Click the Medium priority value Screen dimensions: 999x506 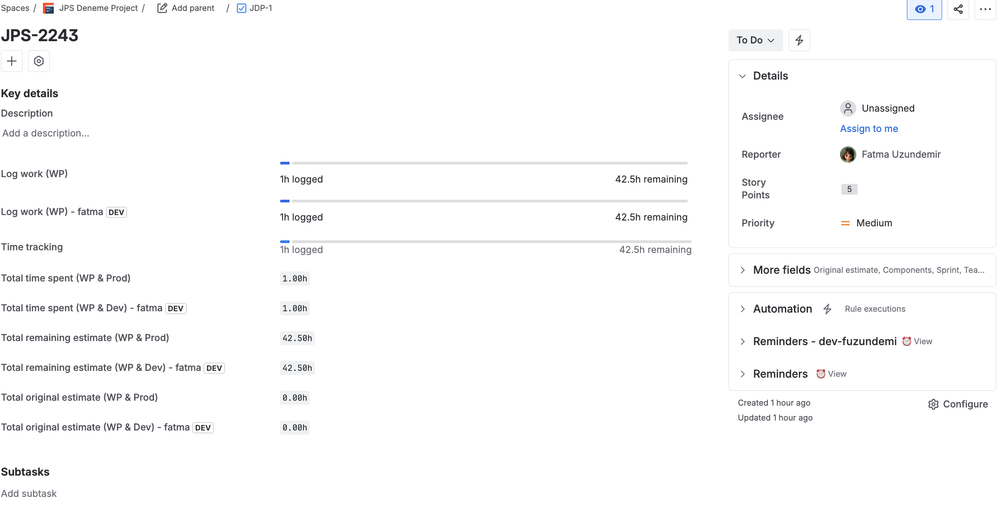874,223
